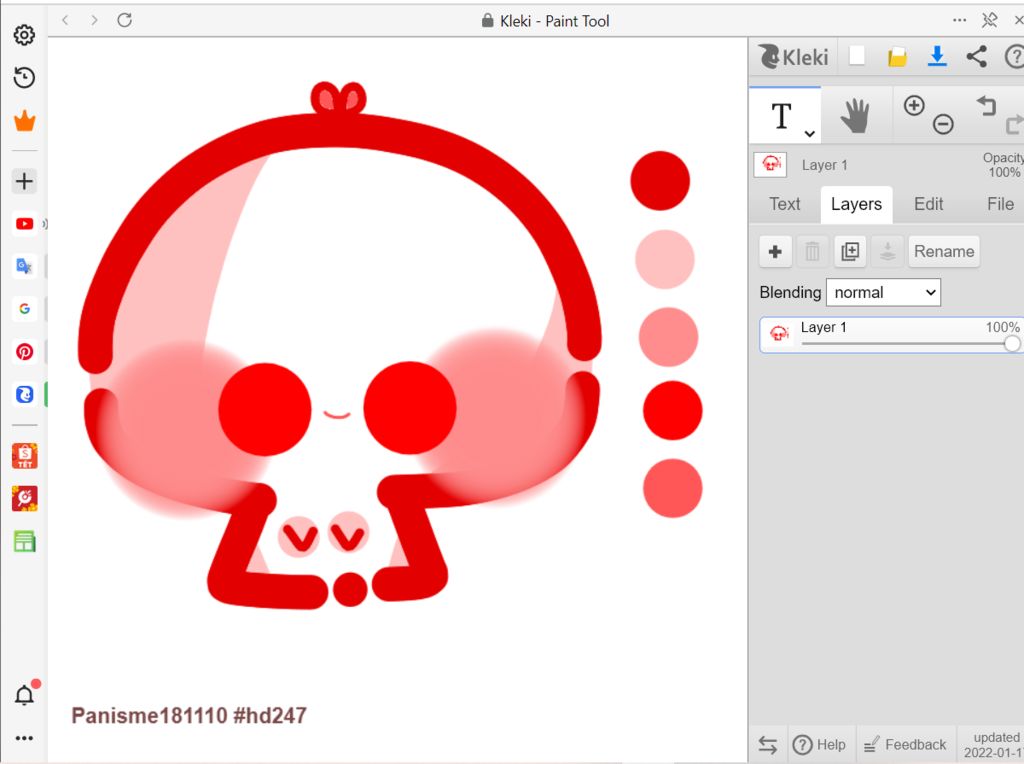Image resolution: width=1024 pixels, height=764 pixels.
Task: Click the orange crown icon in sidebar
Action: pyautogui.click(x=24, y=121)
